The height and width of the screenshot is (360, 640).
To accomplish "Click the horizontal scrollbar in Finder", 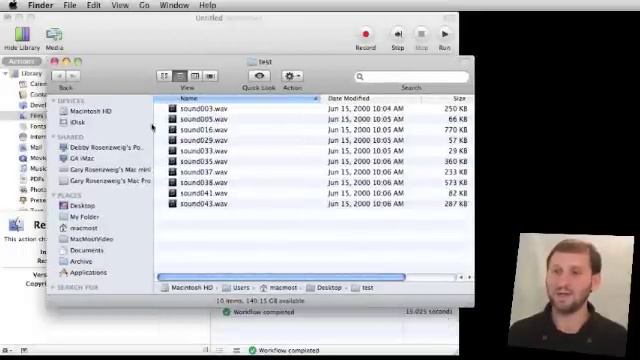I will pos(281,277).
